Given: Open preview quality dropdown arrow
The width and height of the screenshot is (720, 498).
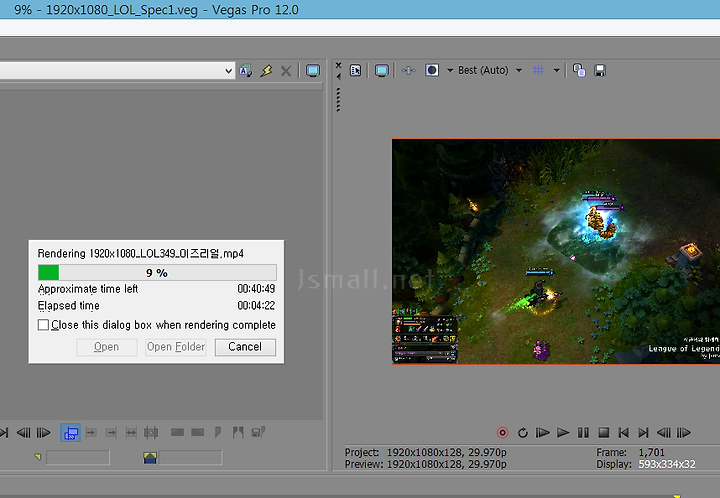Looking at the screenshot, I should pos(519,70).
